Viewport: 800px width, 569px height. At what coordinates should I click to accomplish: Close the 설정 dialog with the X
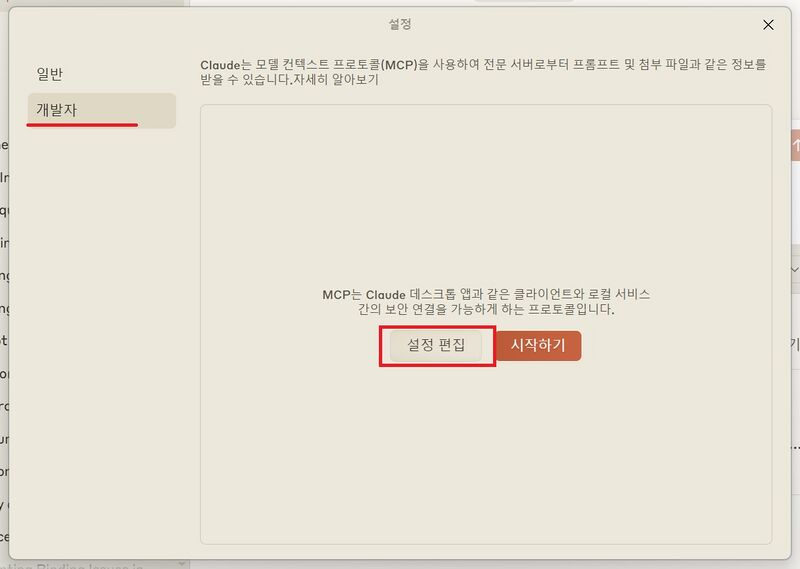tap(768, 25)
